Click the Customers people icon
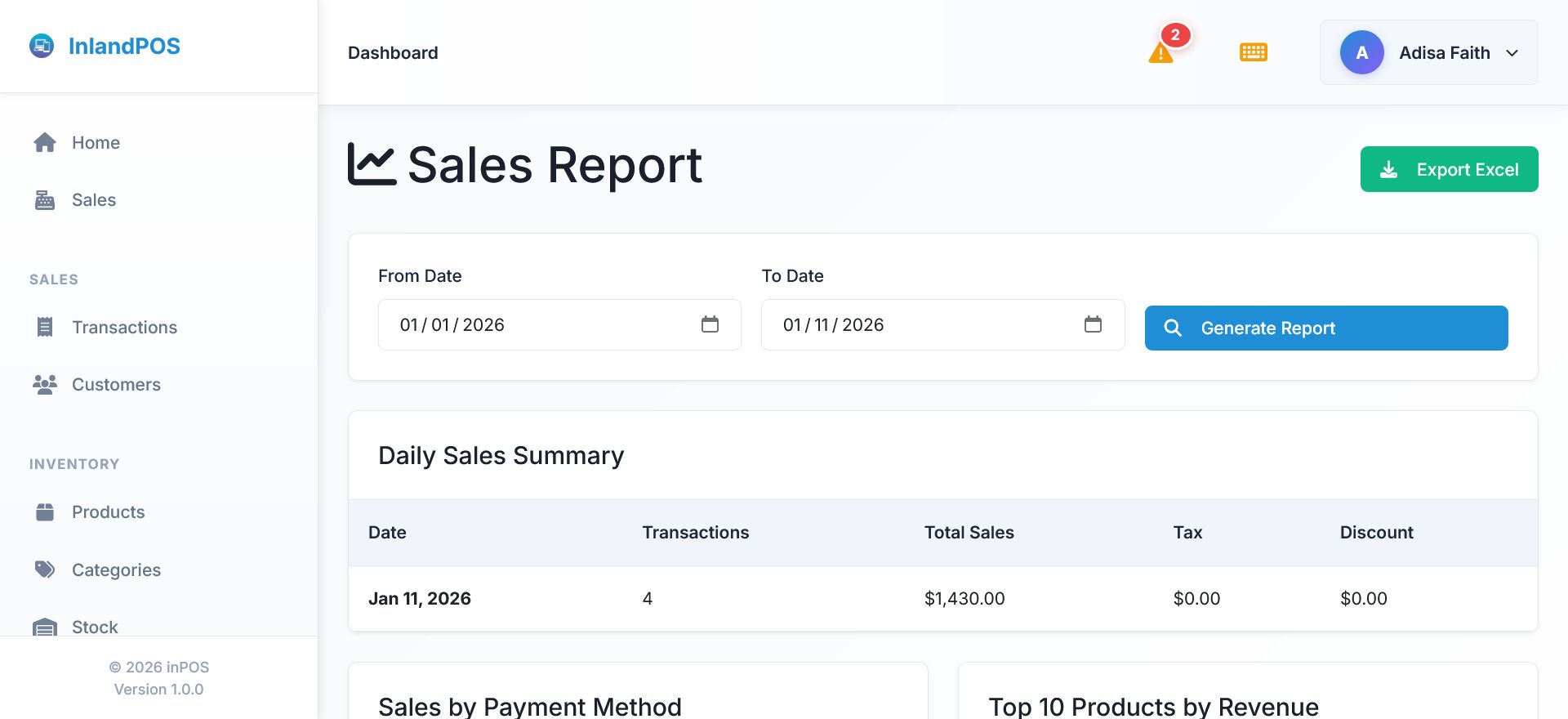Screen dimensions: 1568x719 pyautogui.click(x=45, y=385)
